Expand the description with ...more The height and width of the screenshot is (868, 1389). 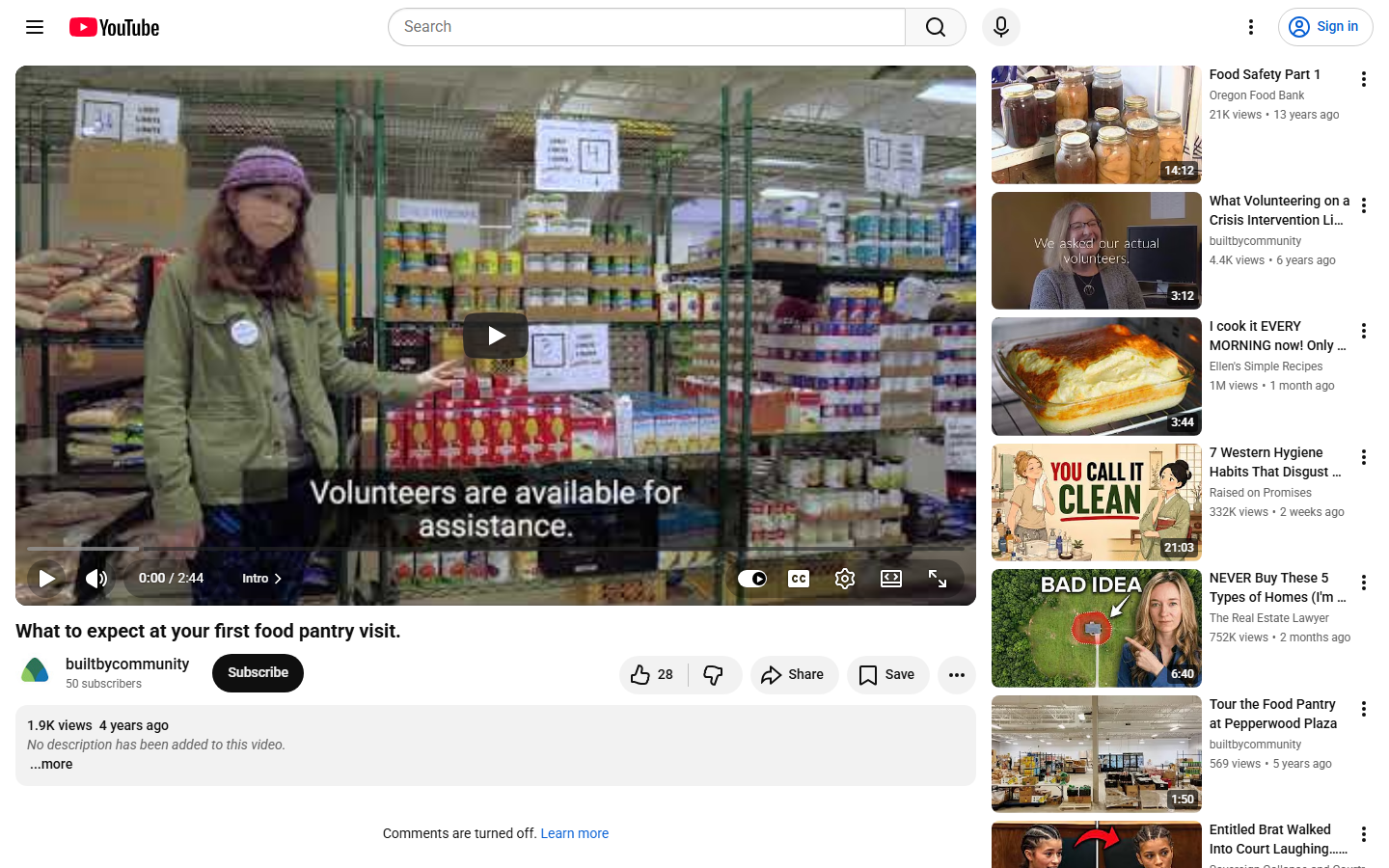pos(50,764)
